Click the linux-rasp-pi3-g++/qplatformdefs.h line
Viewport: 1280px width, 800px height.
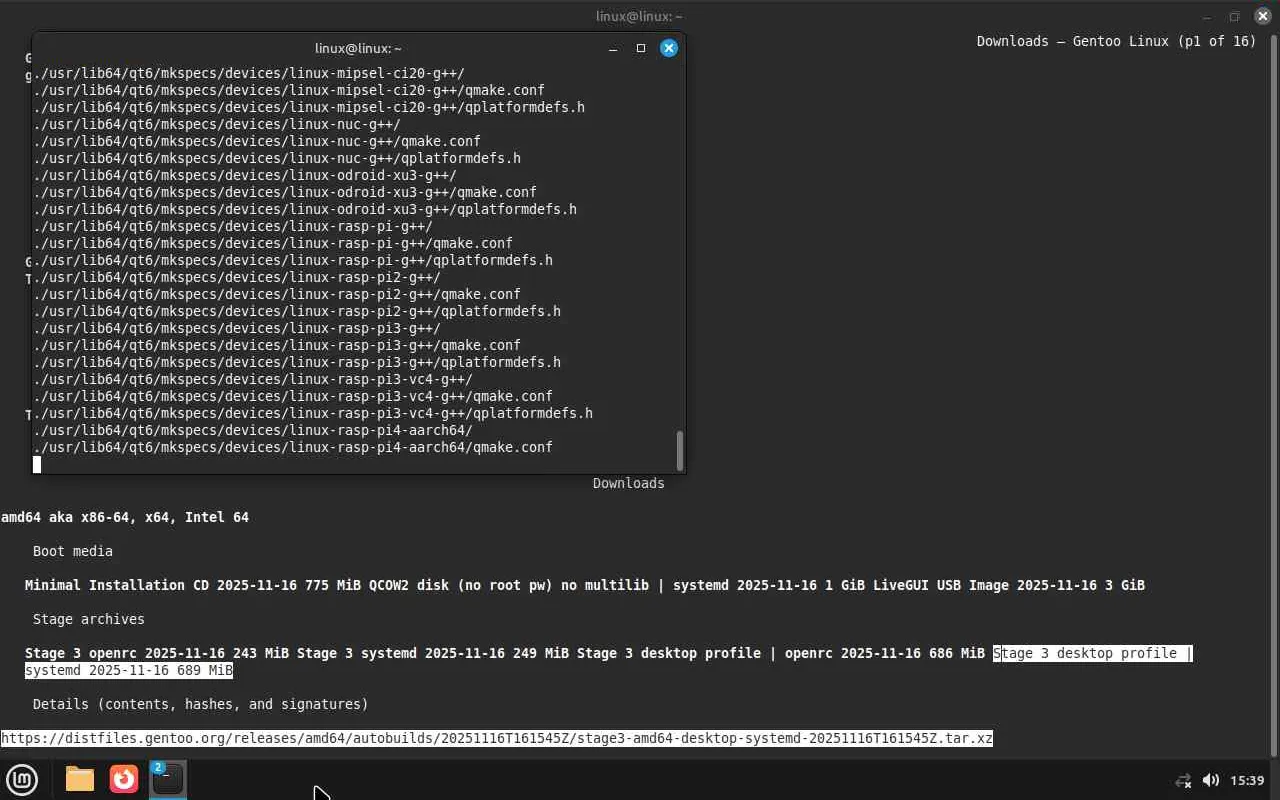[297, 362]
